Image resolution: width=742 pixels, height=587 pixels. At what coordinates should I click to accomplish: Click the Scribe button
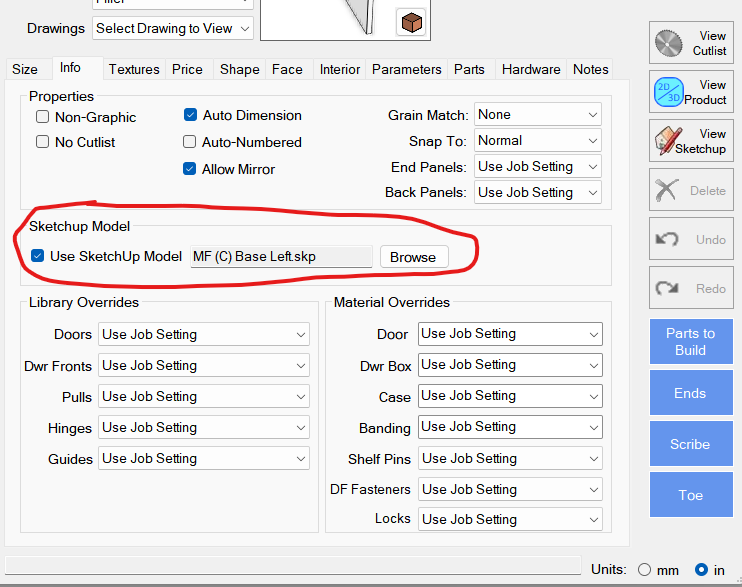click(691, 444)
